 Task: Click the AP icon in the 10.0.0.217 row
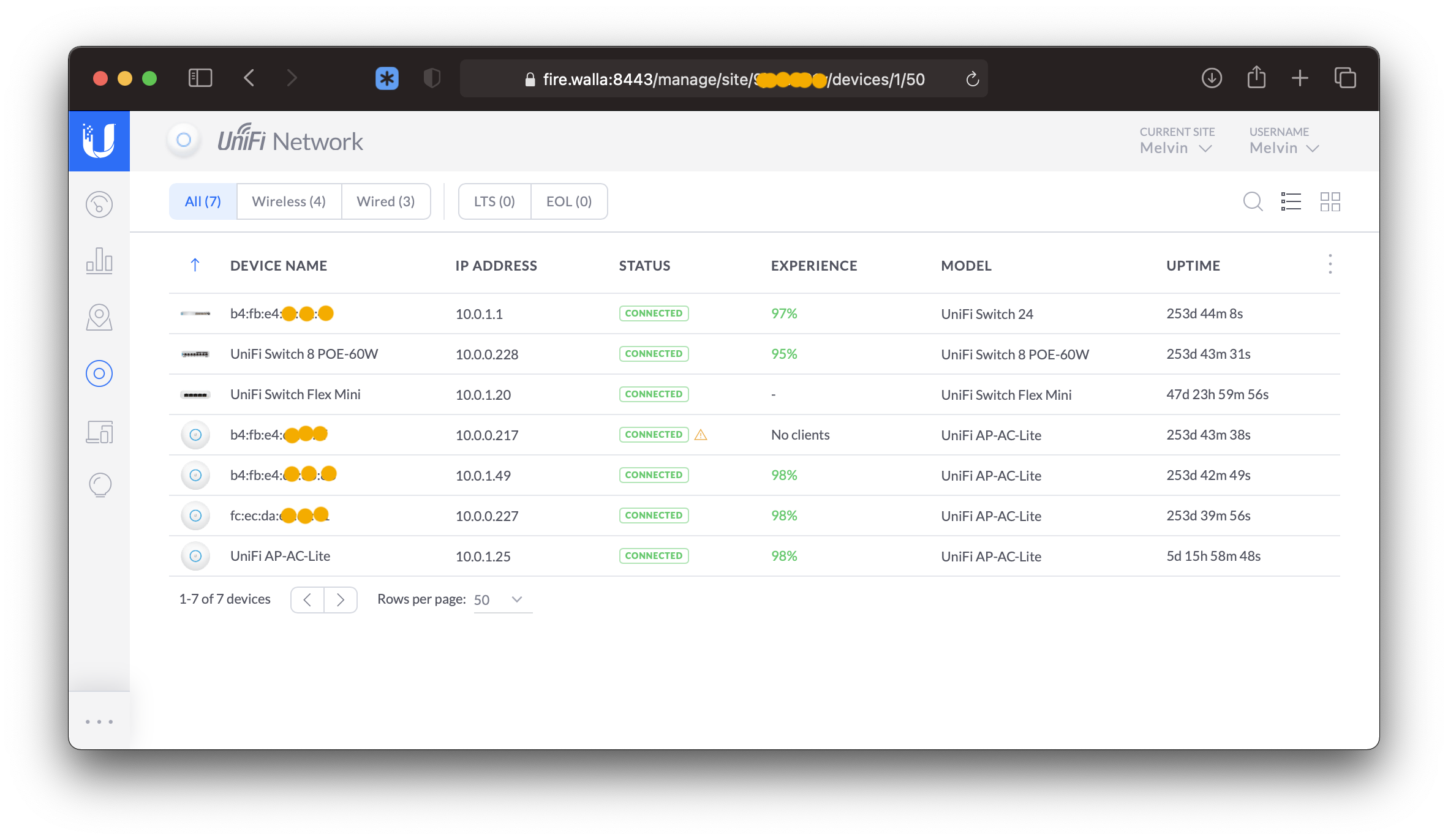click(x=195, y=435)
